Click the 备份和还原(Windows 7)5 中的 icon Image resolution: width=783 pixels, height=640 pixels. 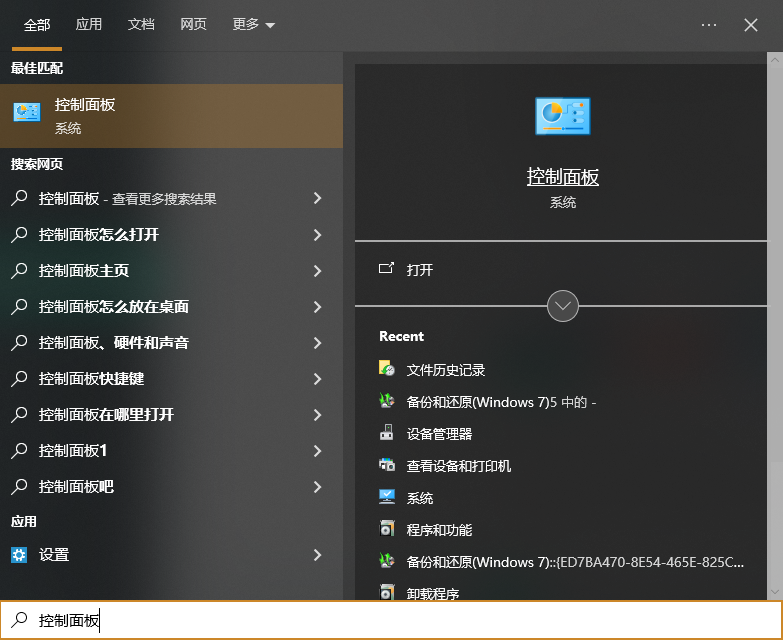387,400
